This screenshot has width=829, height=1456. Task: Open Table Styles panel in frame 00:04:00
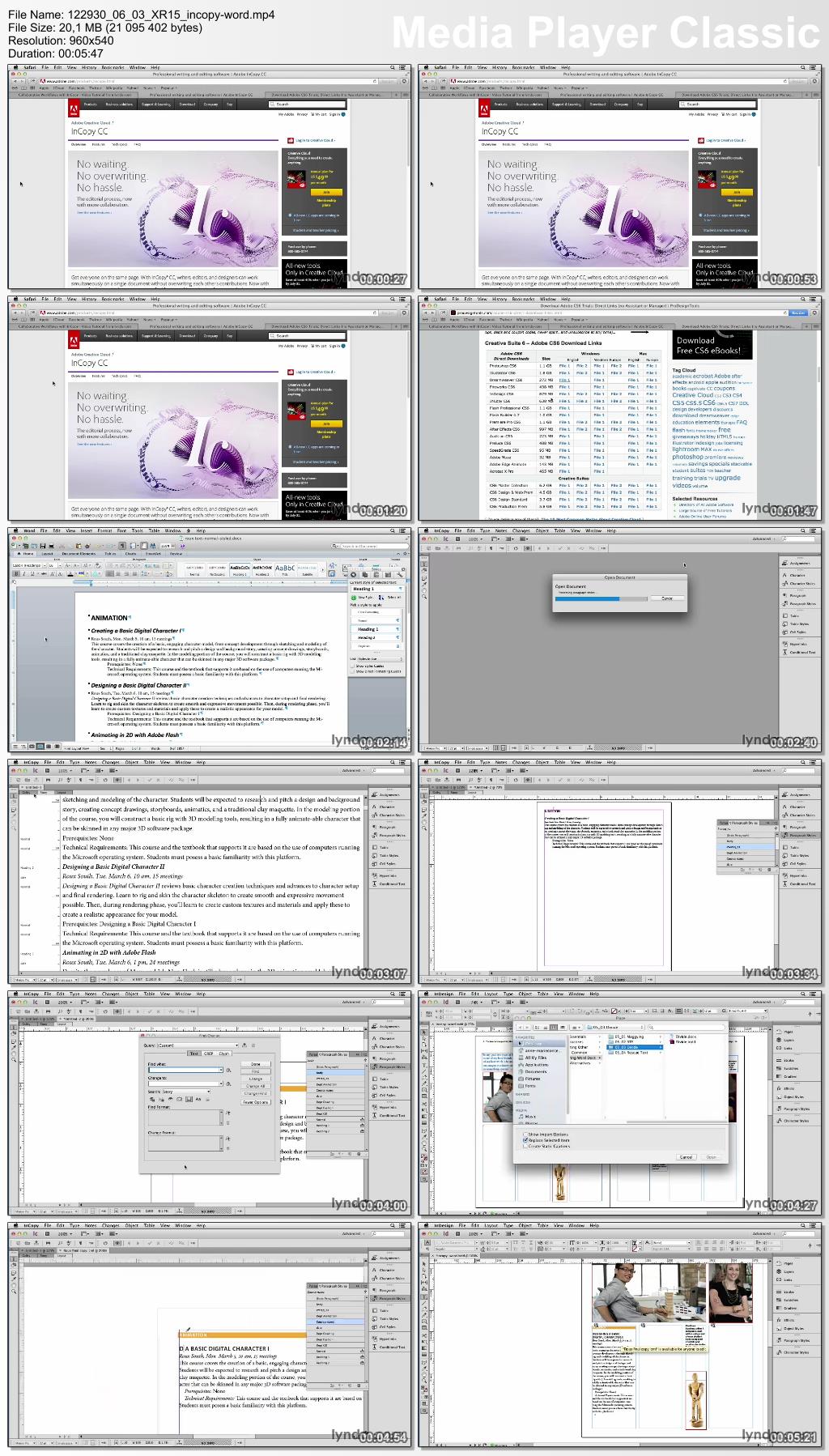point(386,1087)
